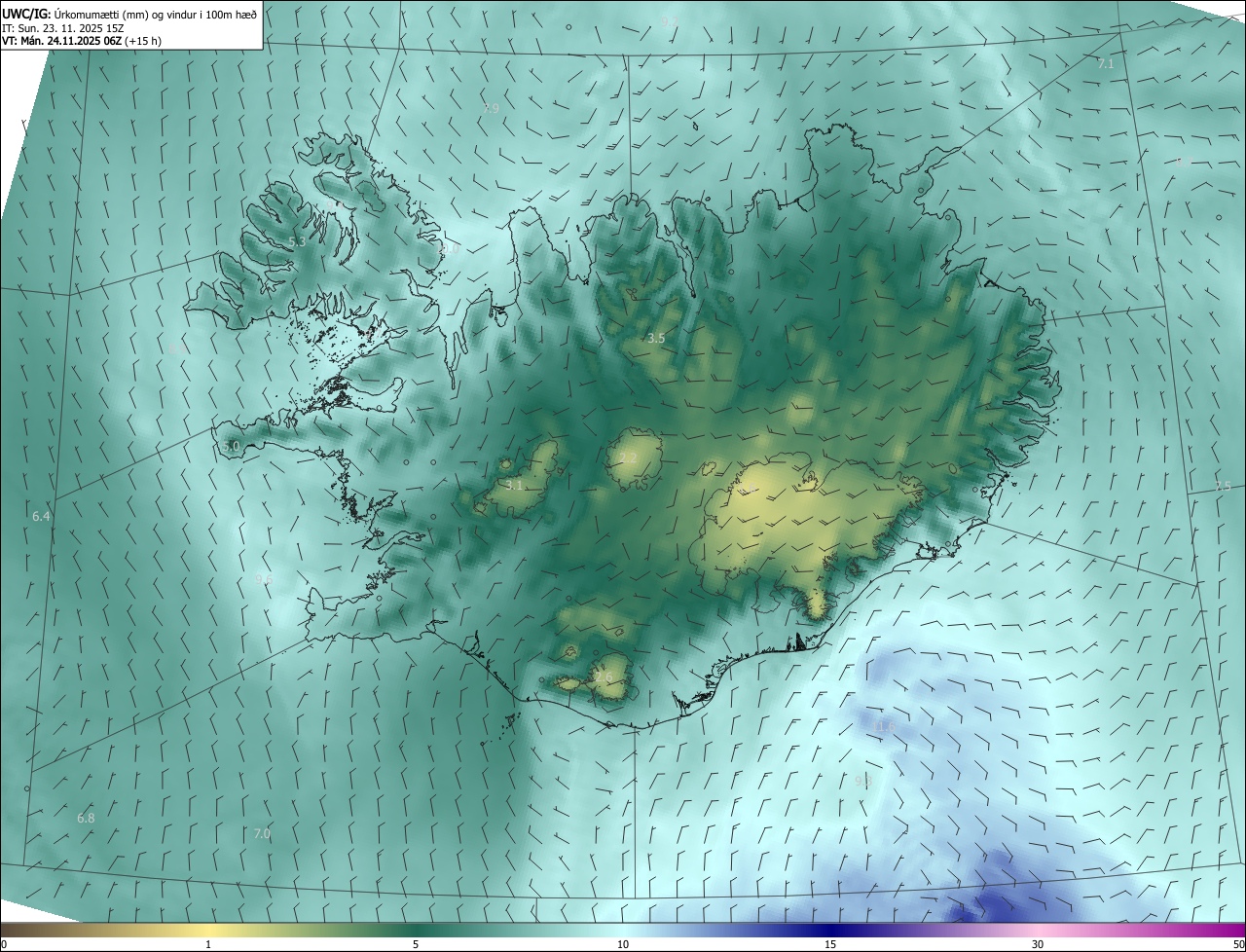The image size is (1246, 952).
Task: Click the map title 'Úrkomumætti (mm) og vindur í 100m hæð'
Action: coord(154,14)
